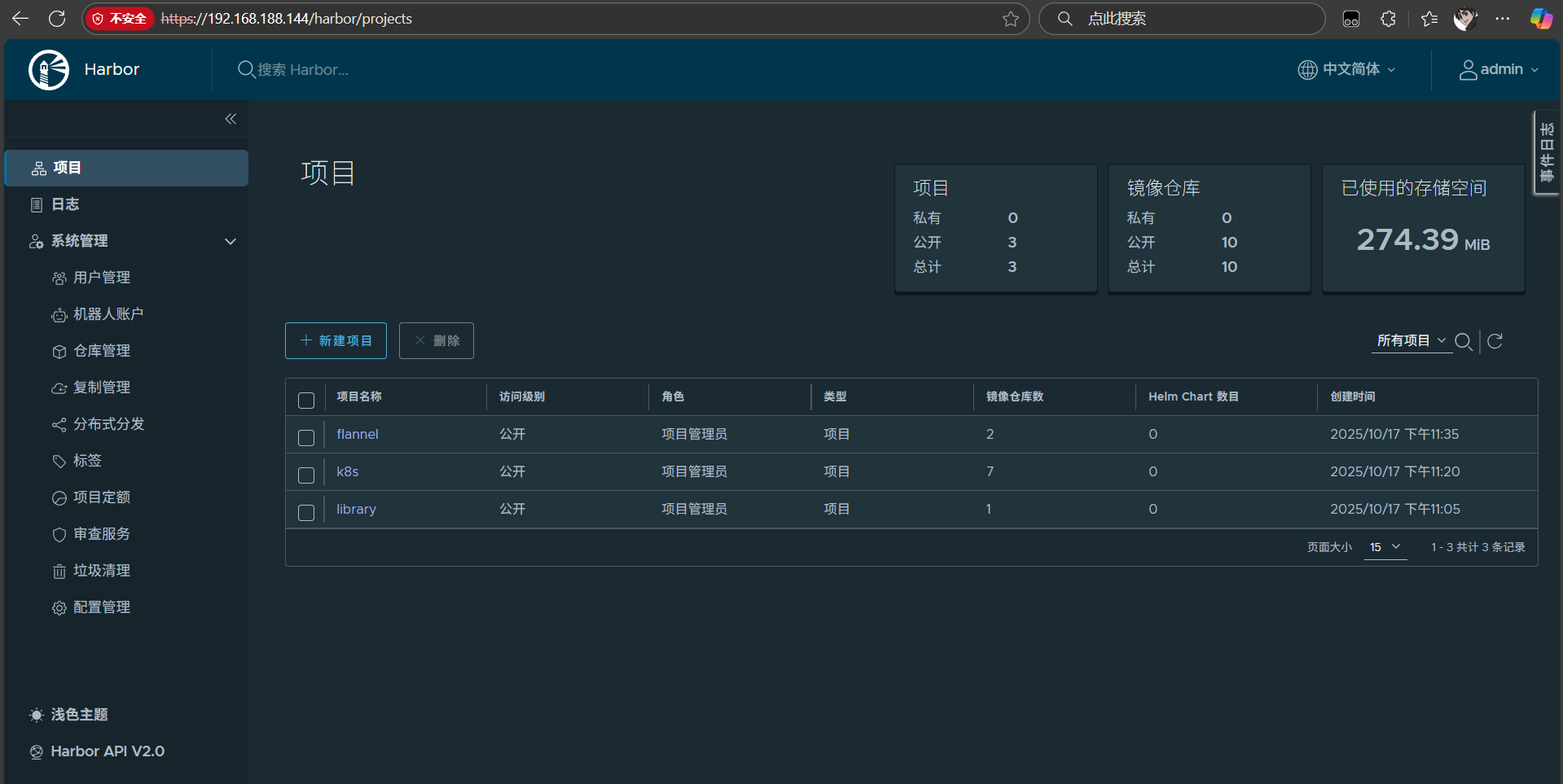Go to 用户管理 user management
Image resolution: width=1563 pixels, height=784 pixels.
(102, 278)
